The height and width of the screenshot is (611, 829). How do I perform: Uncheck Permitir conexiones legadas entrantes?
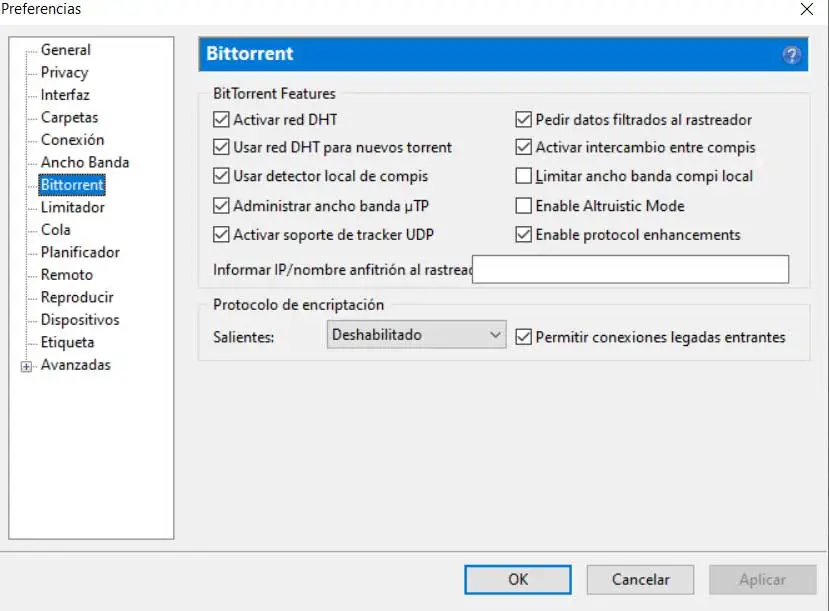point(523,338)
